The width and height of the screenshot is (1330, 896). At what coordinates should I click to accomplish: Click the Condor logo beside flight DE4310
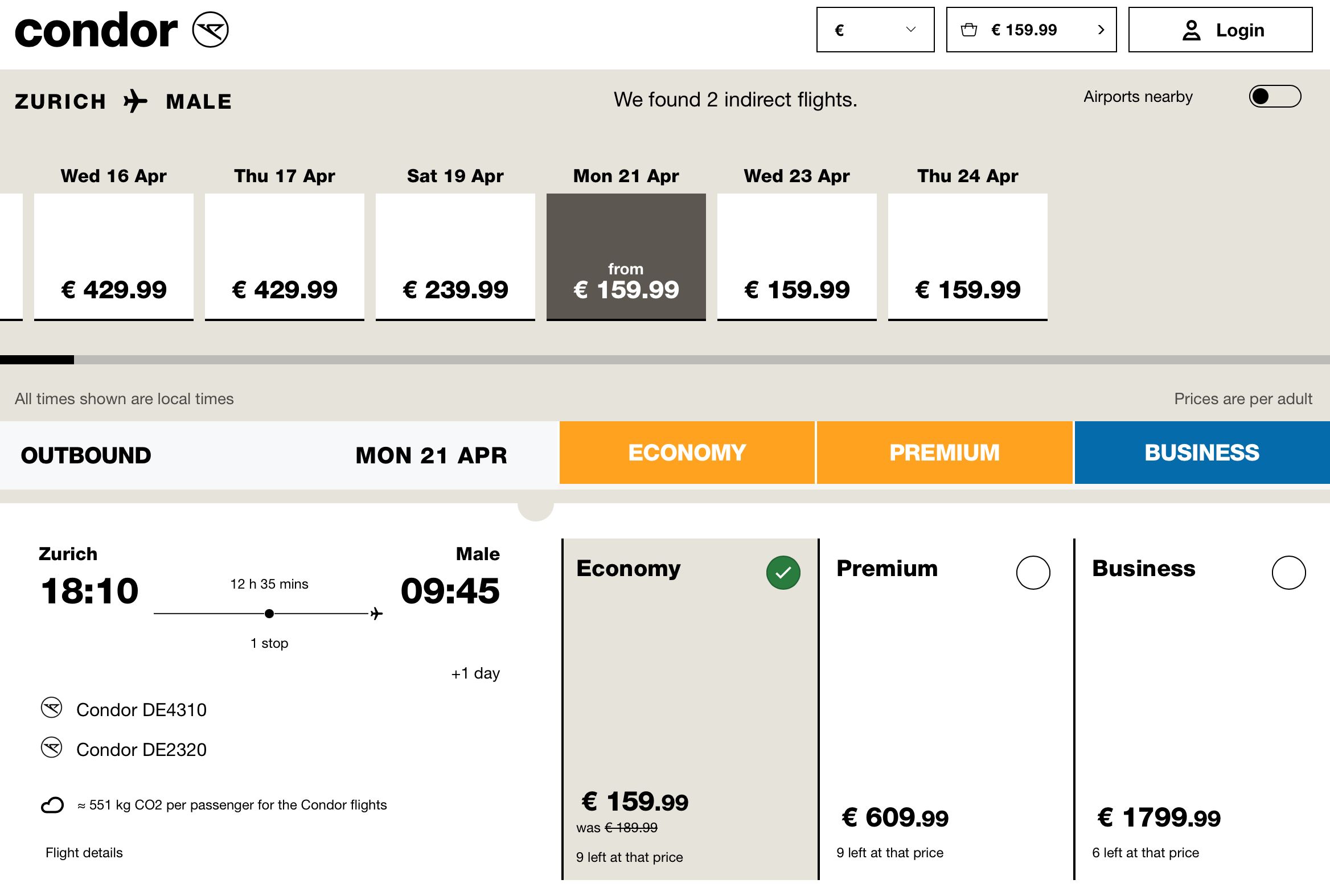tap(51, 708)
